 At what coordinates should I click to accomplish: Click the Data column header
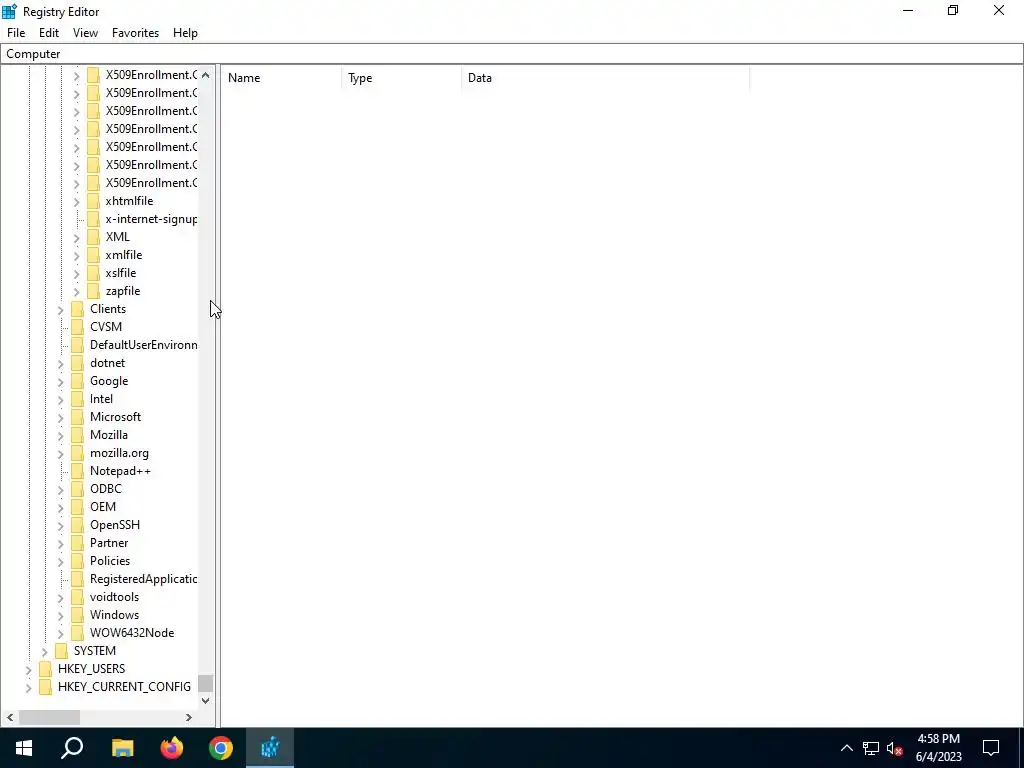[605, 78]
